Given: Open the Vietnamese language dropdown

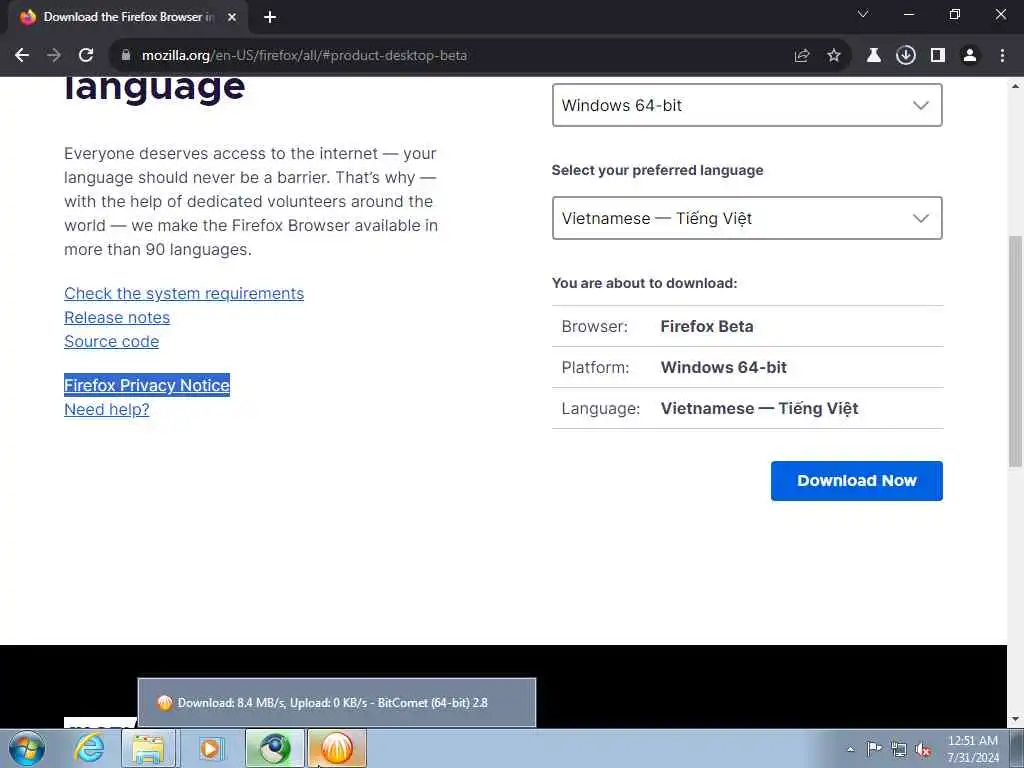Looking at the screenshot, I should click(747, 218).
